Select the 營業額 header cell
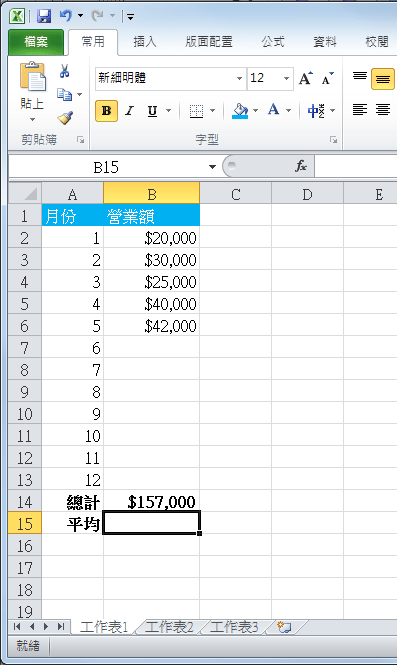 [x=151, y=216]
